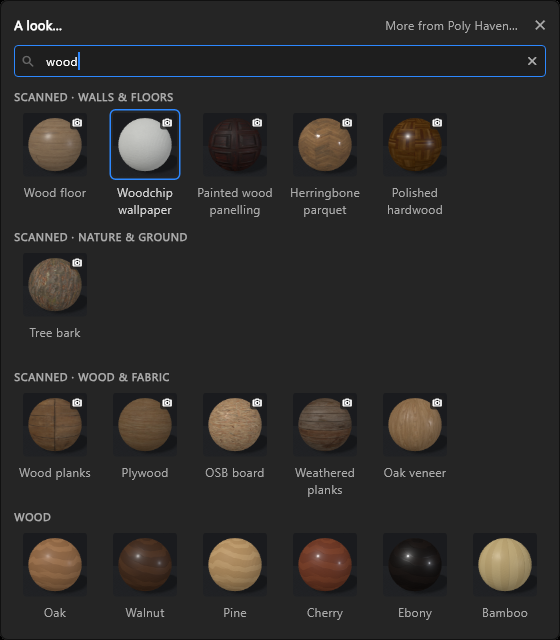The image size is (560, 640).
Task: Click the camera badge on Oak veneer
Action: (437, 402)
